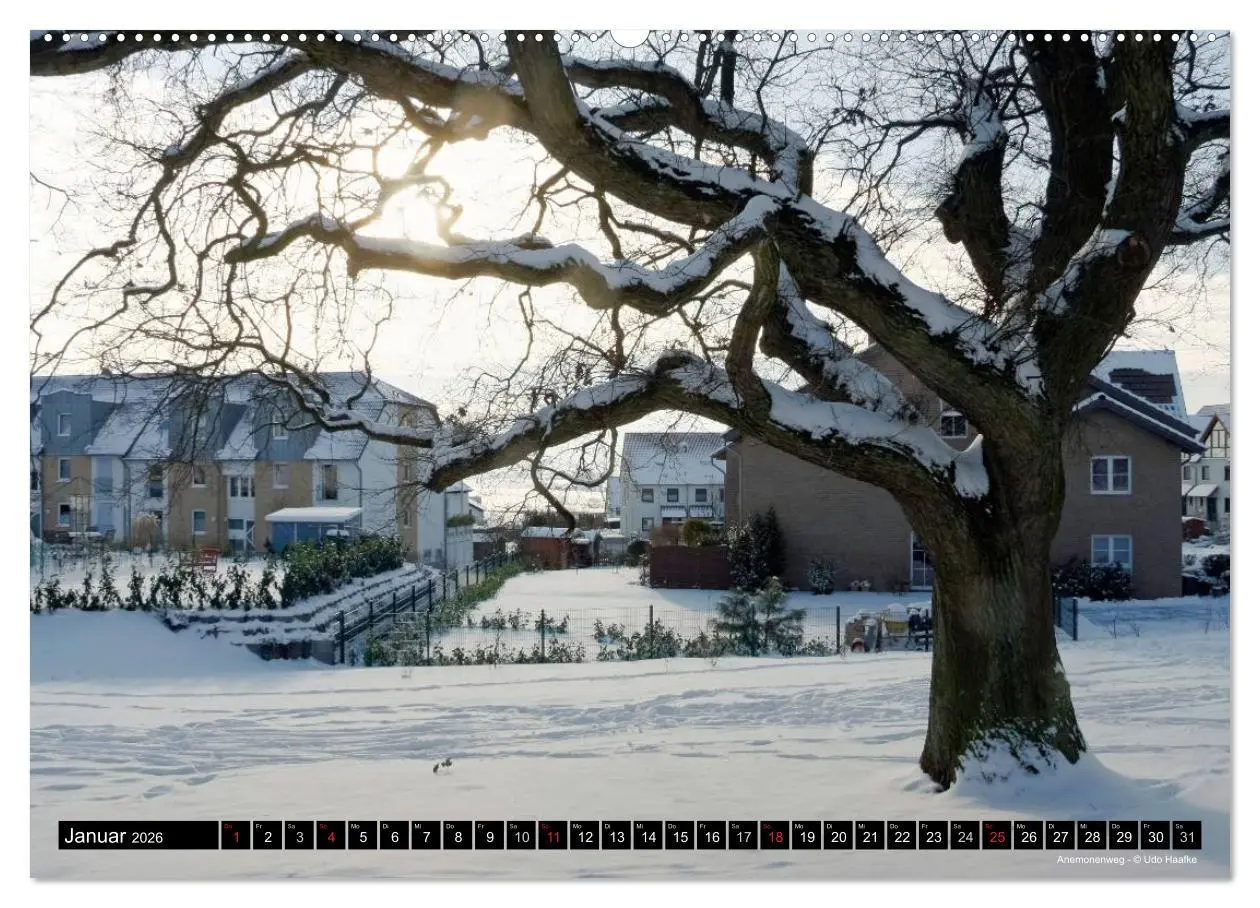Select the last date cell 31
1260x908 pixels.
coord(1187,836)
